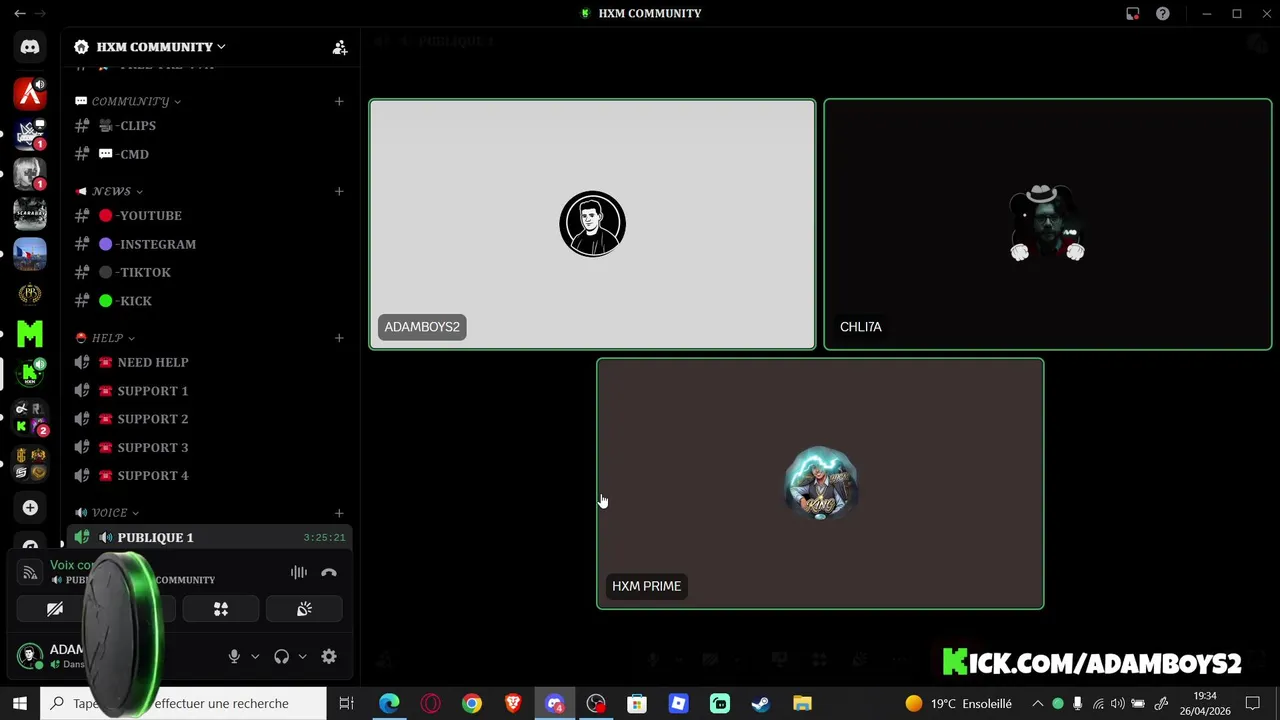The height and width of the screenshot is (720, 1280).
Task: Select the PUBLIQUE 1 voice channel
Action: point(210,537)
